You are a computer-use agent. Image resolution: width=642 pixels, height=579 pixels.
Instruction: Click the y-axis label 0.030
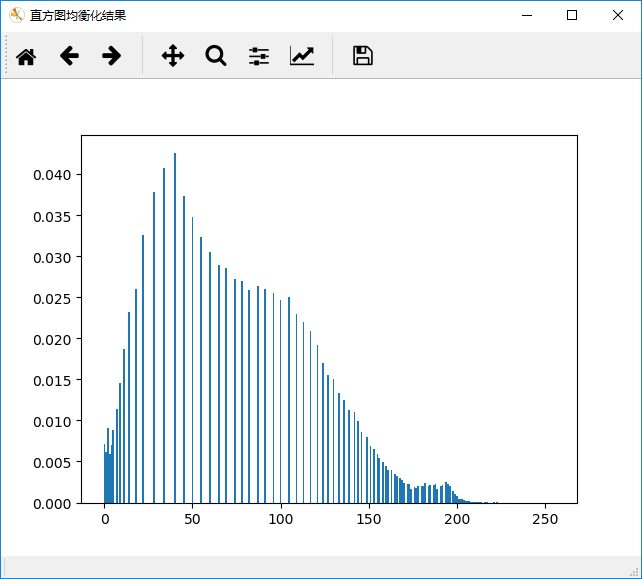click(52, 258)
